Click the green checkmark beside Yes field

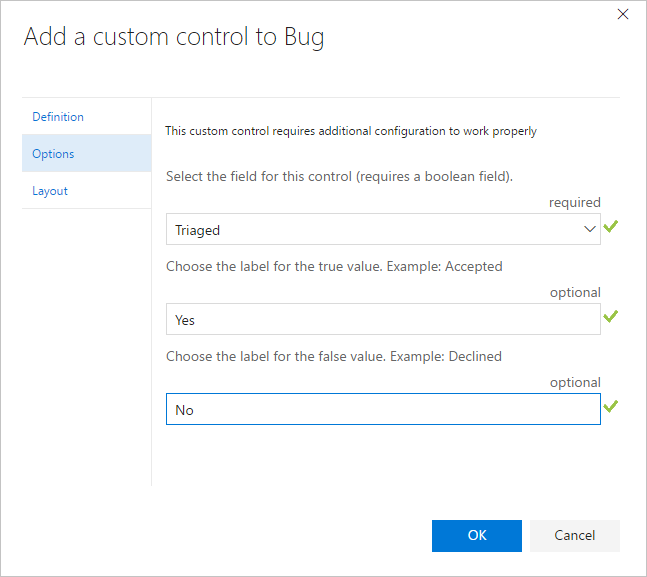tap(611, 316)
